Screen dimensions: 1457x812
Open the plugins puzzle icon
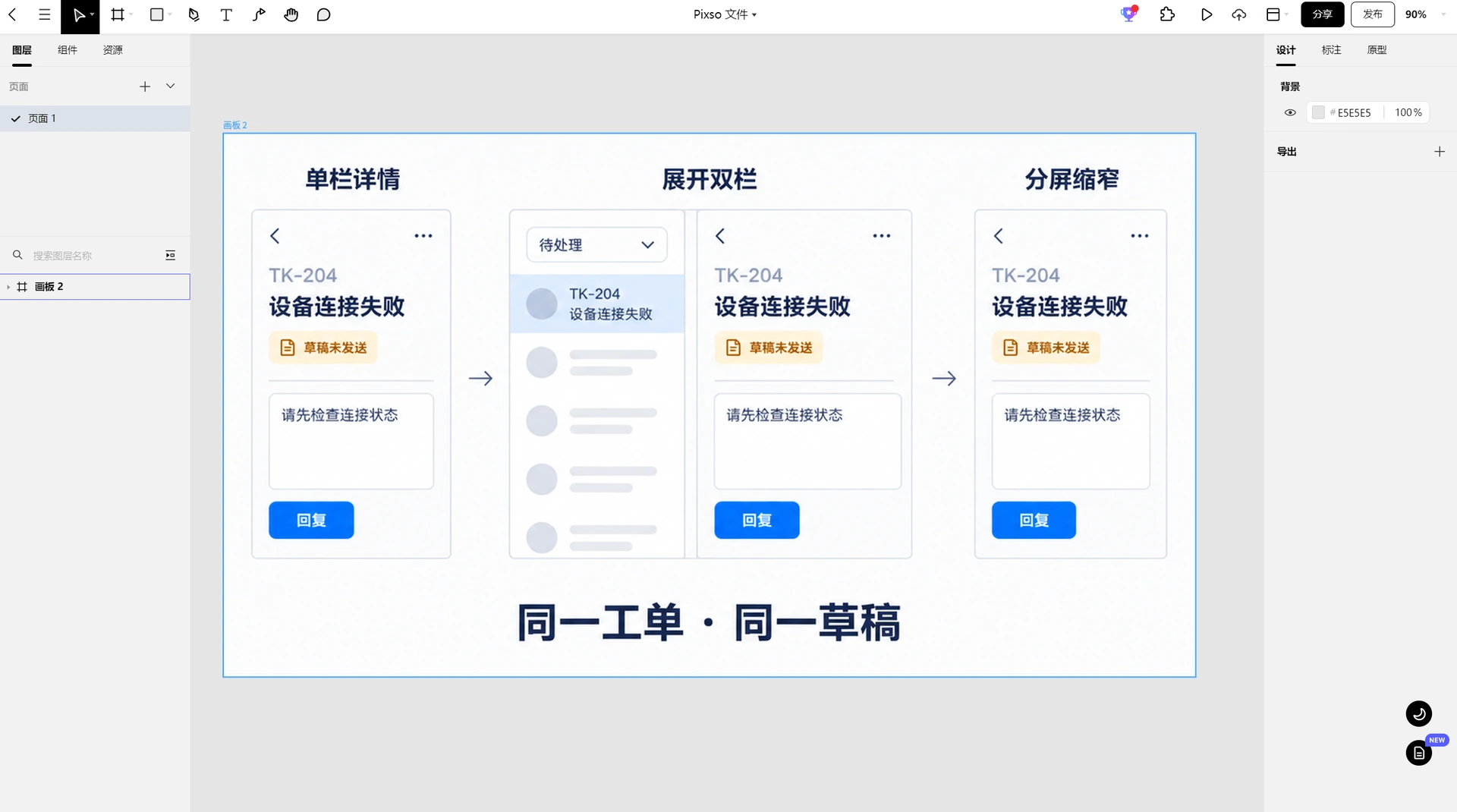[x=1168, y=14]
